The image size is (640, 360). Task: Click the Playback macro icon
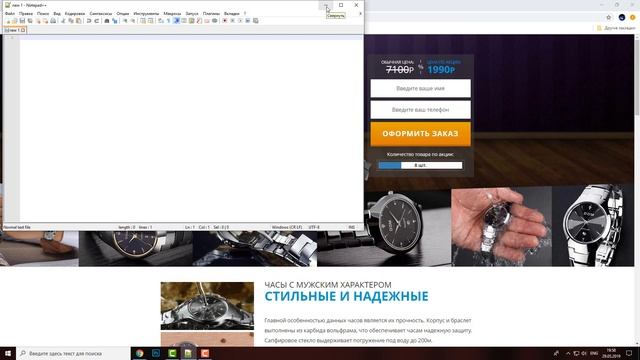tap(240, 21)
